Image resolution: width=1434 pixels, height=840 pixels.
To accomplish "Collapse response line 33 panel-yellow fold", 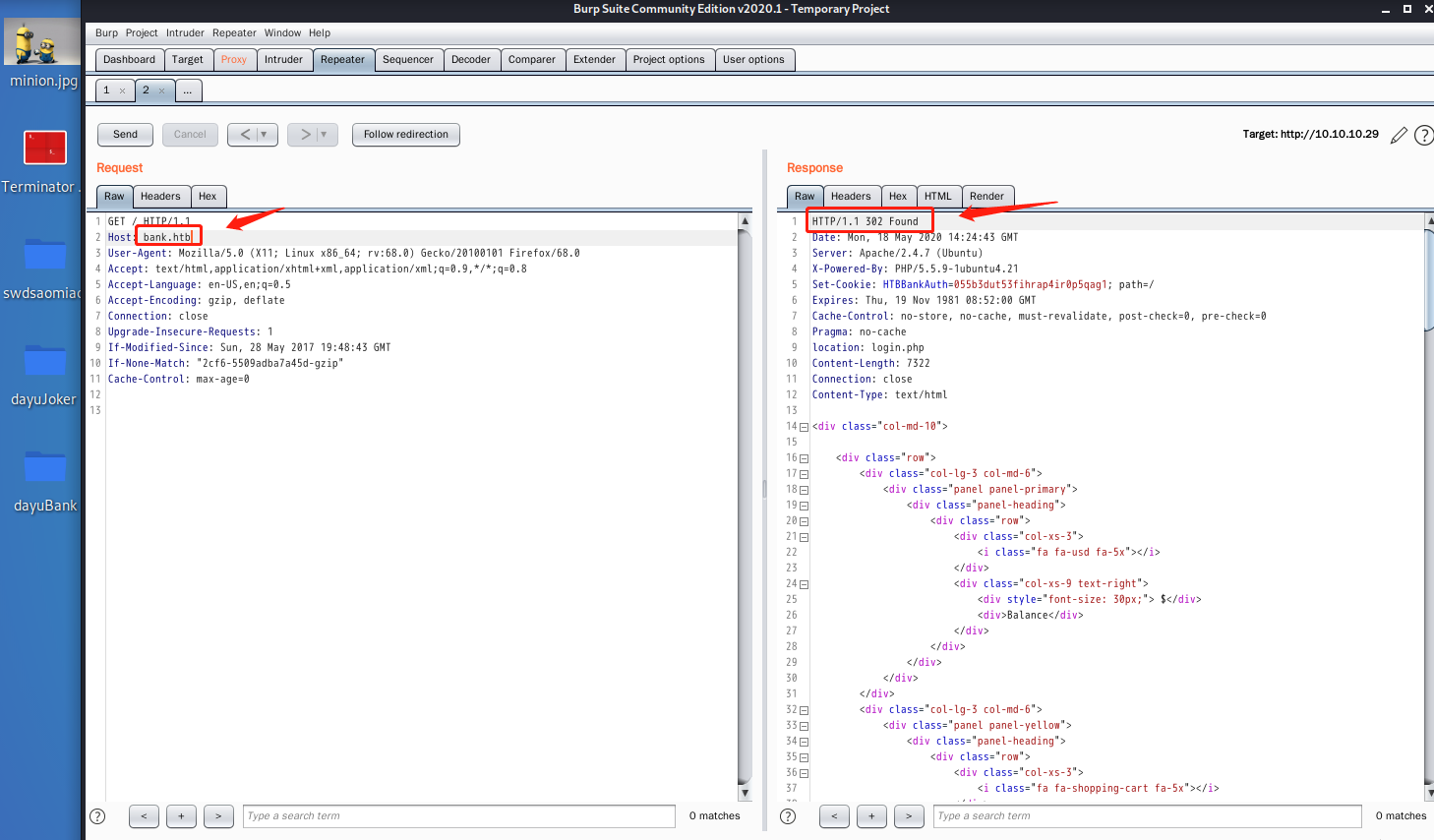I will coord(804,726).
